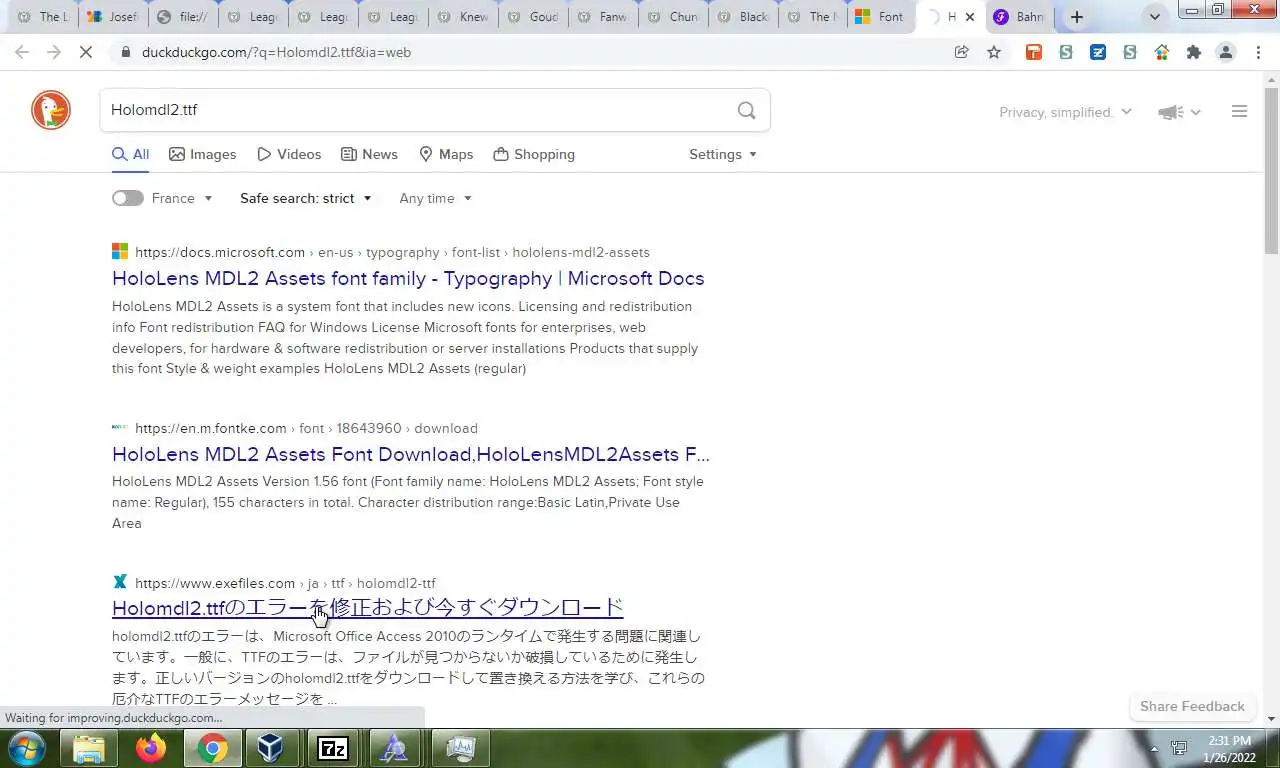Click the share page icon in address bar
The height and width of the screenshot is (768, 1280).
point(962,52)
